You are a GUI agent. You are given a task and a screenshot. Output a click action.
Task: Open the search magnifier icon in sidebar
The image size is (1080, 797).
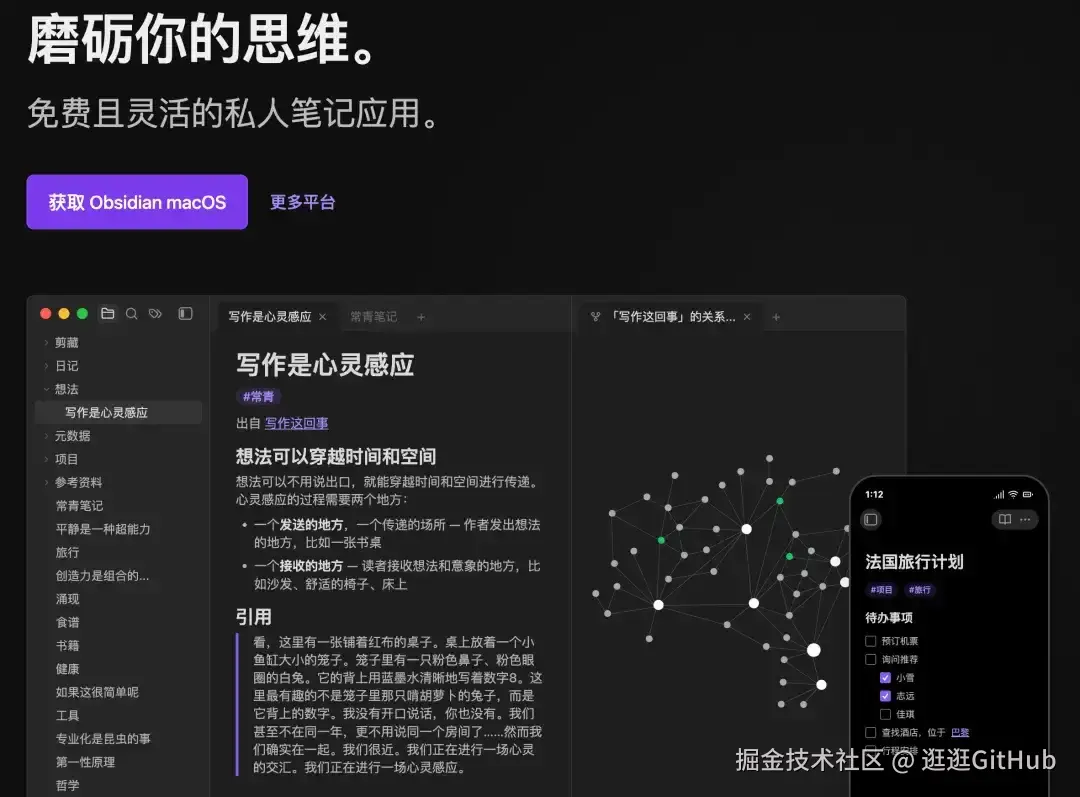(x=132, y=313)
